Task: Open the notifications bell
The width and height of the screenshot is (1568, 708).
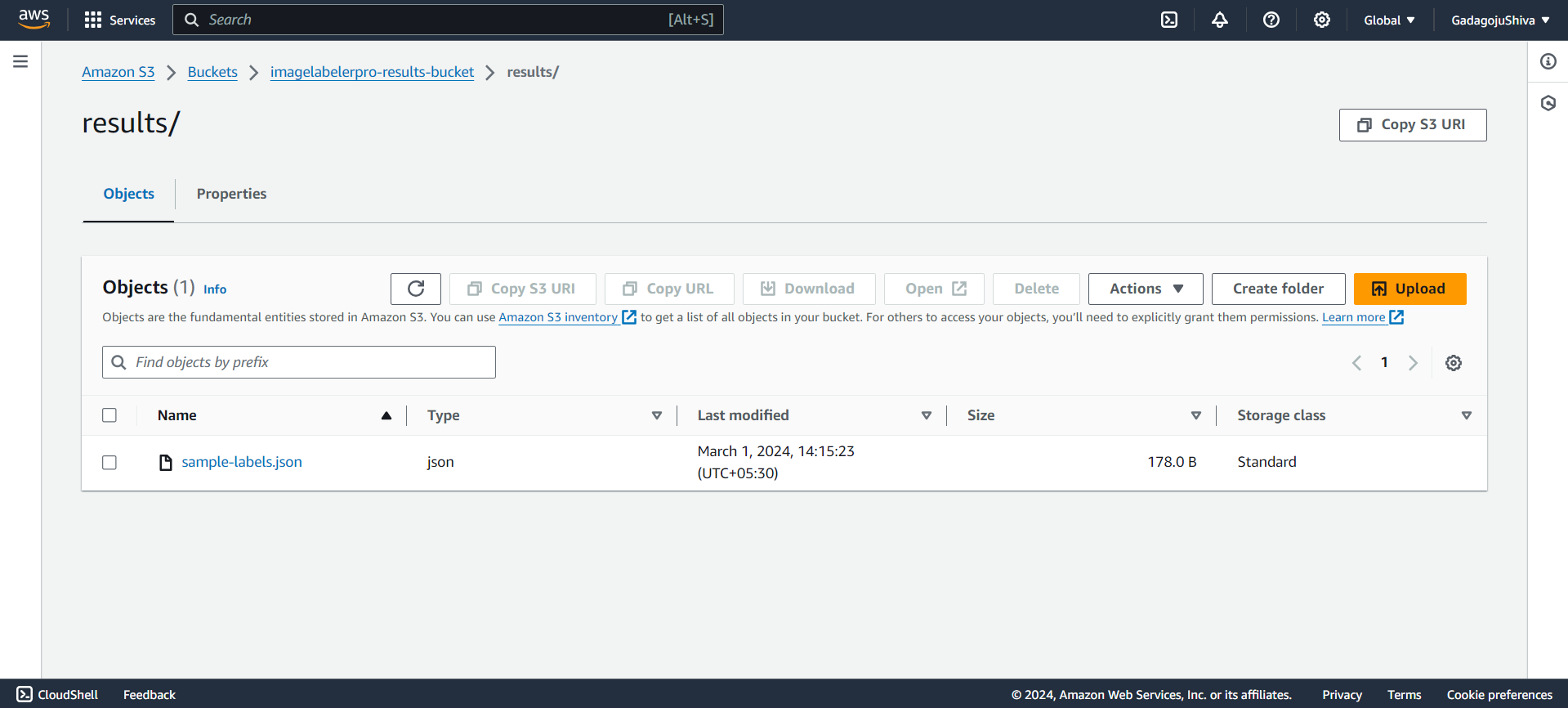Action: [1220, 20]
